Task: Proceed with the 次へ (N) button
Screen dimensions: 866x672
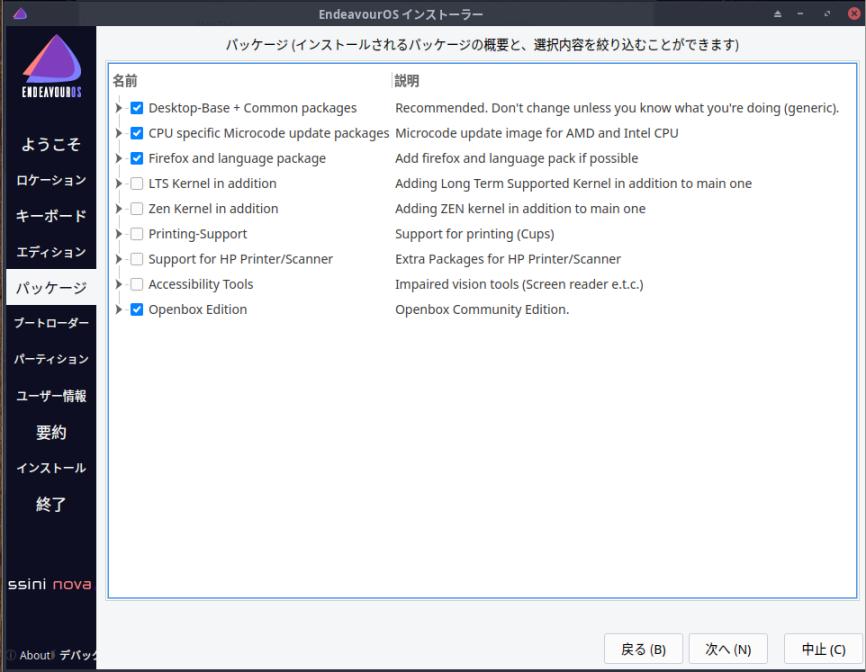Action: 728,649
